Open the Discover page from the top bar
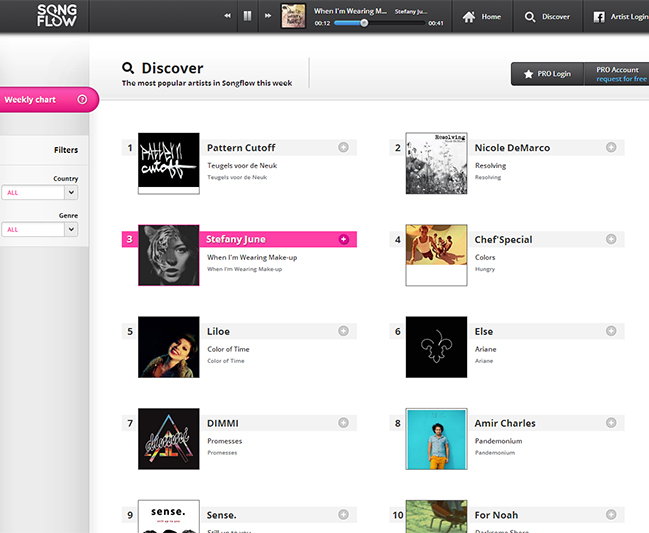 547,17
